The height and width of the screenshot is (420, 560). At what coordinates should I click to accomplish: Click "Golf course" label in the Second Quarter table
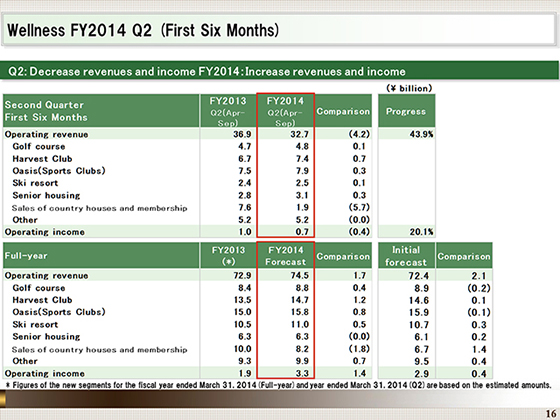coord(39,146)
